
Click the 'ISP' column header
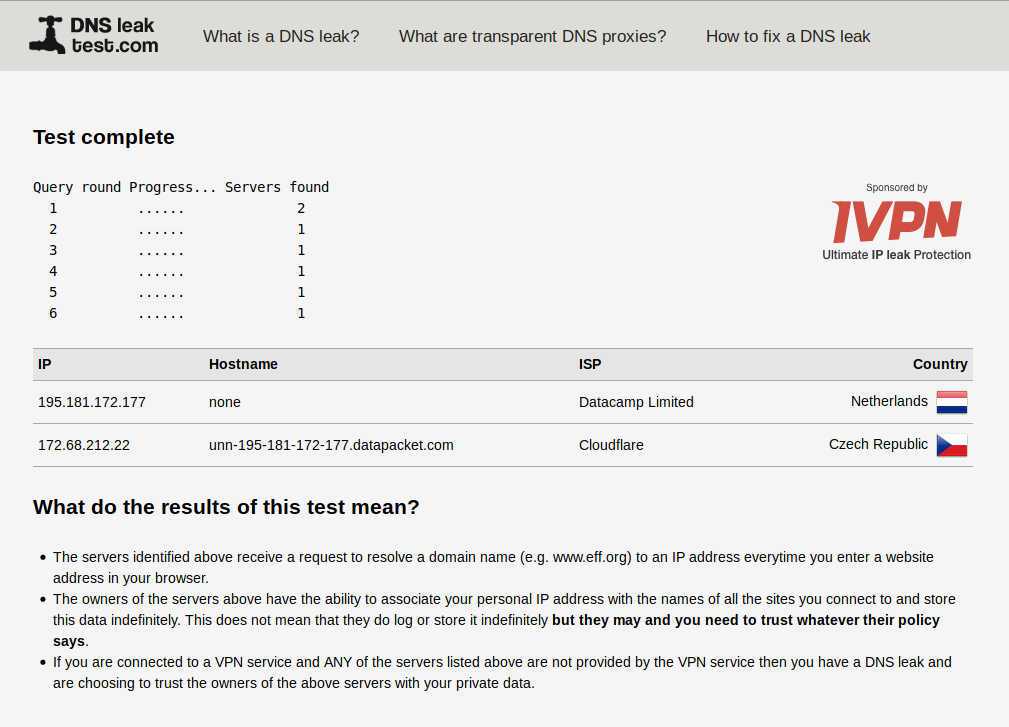pos(589,364)
